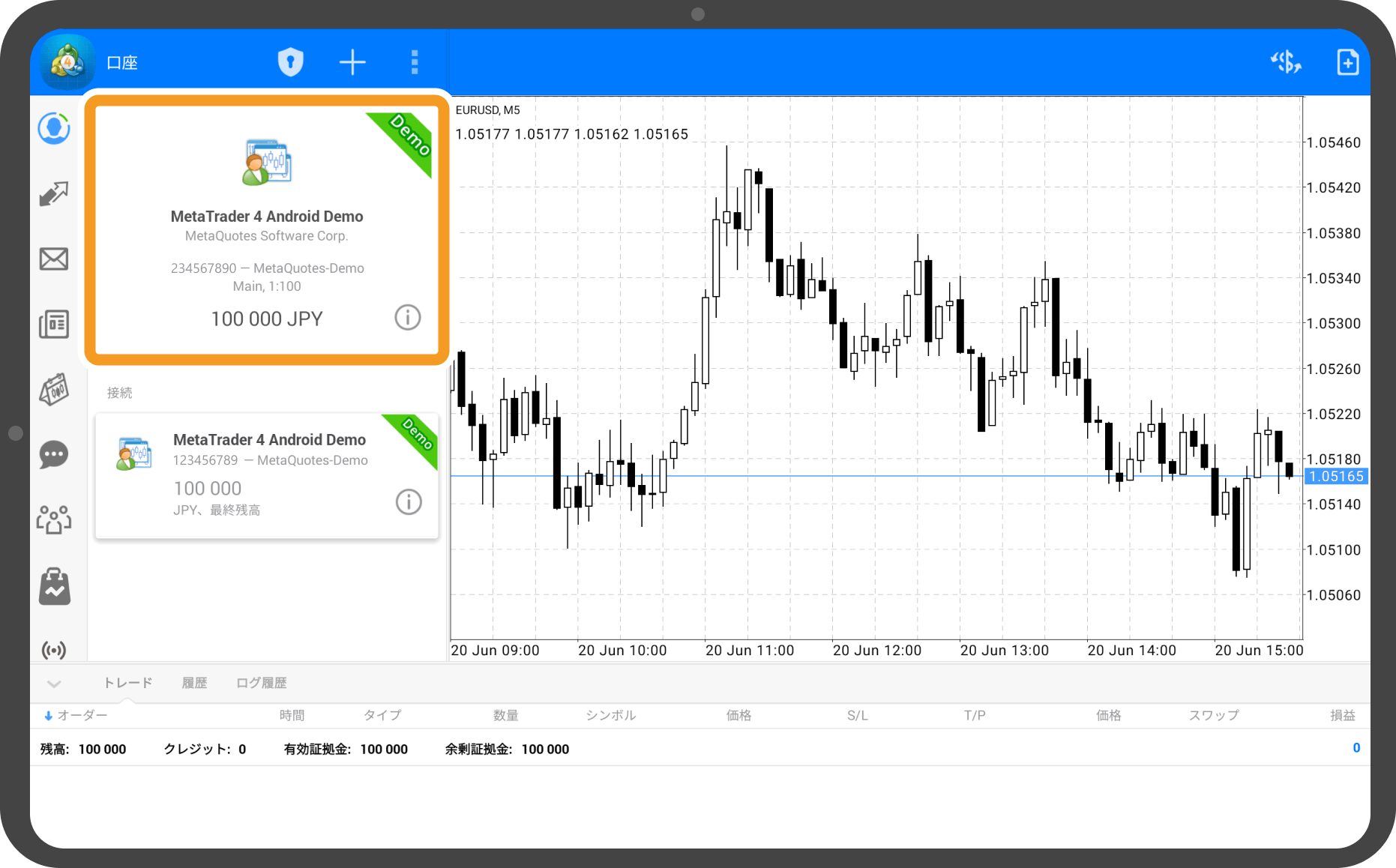The height and width of the screenshot is (868, 1396).
Task: Open the Mailbox envelope icon
Action: (54, 259)
